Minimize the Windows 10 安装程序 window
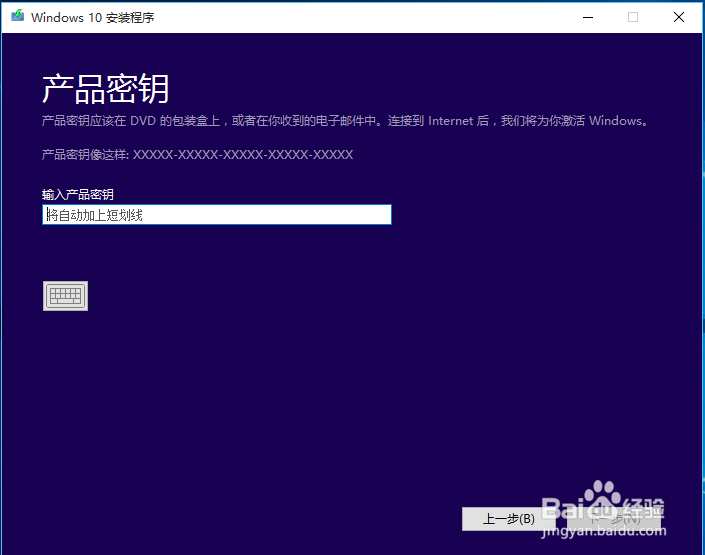Viewport: 705px width, 555px height. pos(588,17)
